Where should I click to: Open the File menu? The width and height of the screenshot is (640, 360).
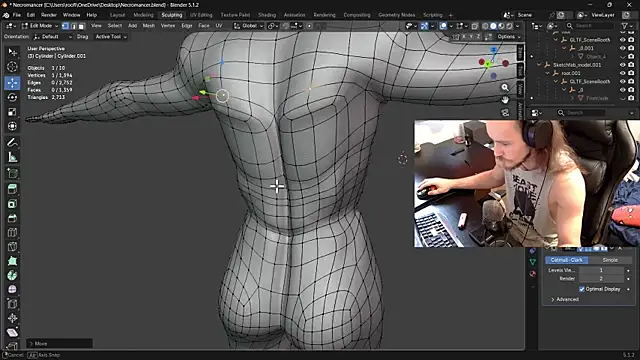click(x=17, y=15)
